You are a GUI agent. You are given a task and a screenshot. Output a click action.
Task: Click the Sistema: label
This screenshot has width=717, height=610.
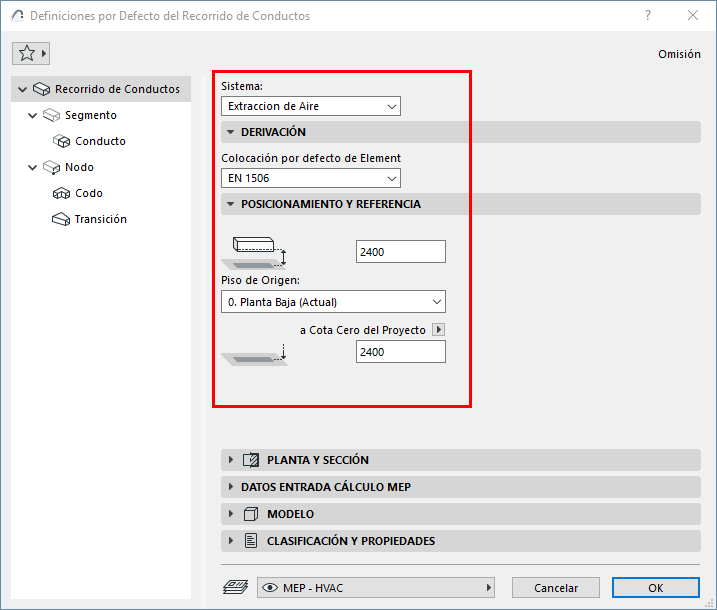[x=242, y=86]
